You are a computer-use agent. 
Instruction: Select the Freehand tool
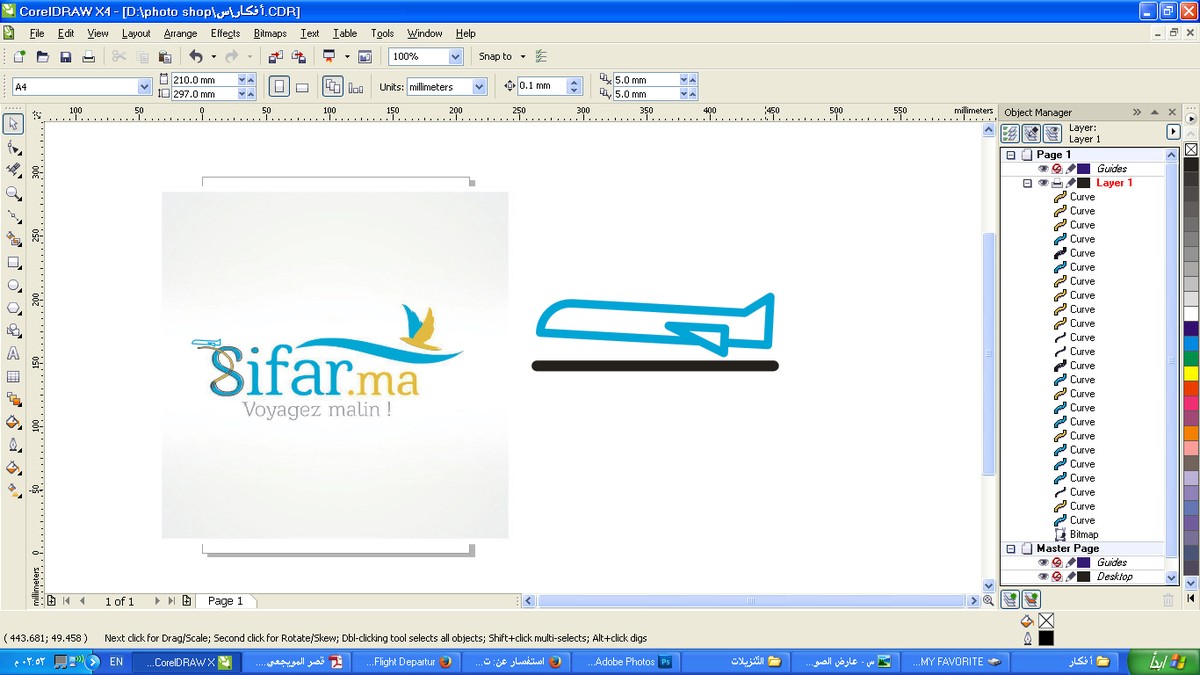tap(14, 216)
